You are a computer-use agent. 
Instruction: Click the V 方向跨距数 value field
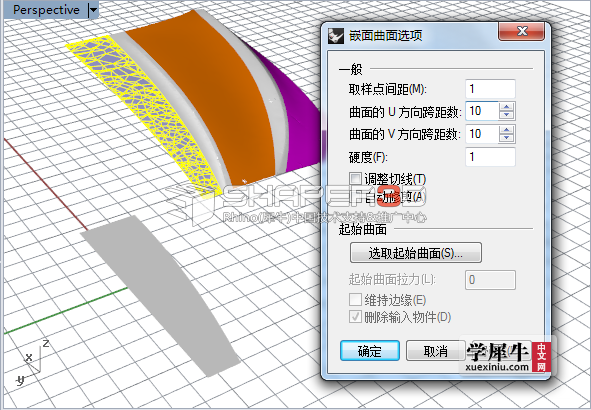[x=482, y=134]
